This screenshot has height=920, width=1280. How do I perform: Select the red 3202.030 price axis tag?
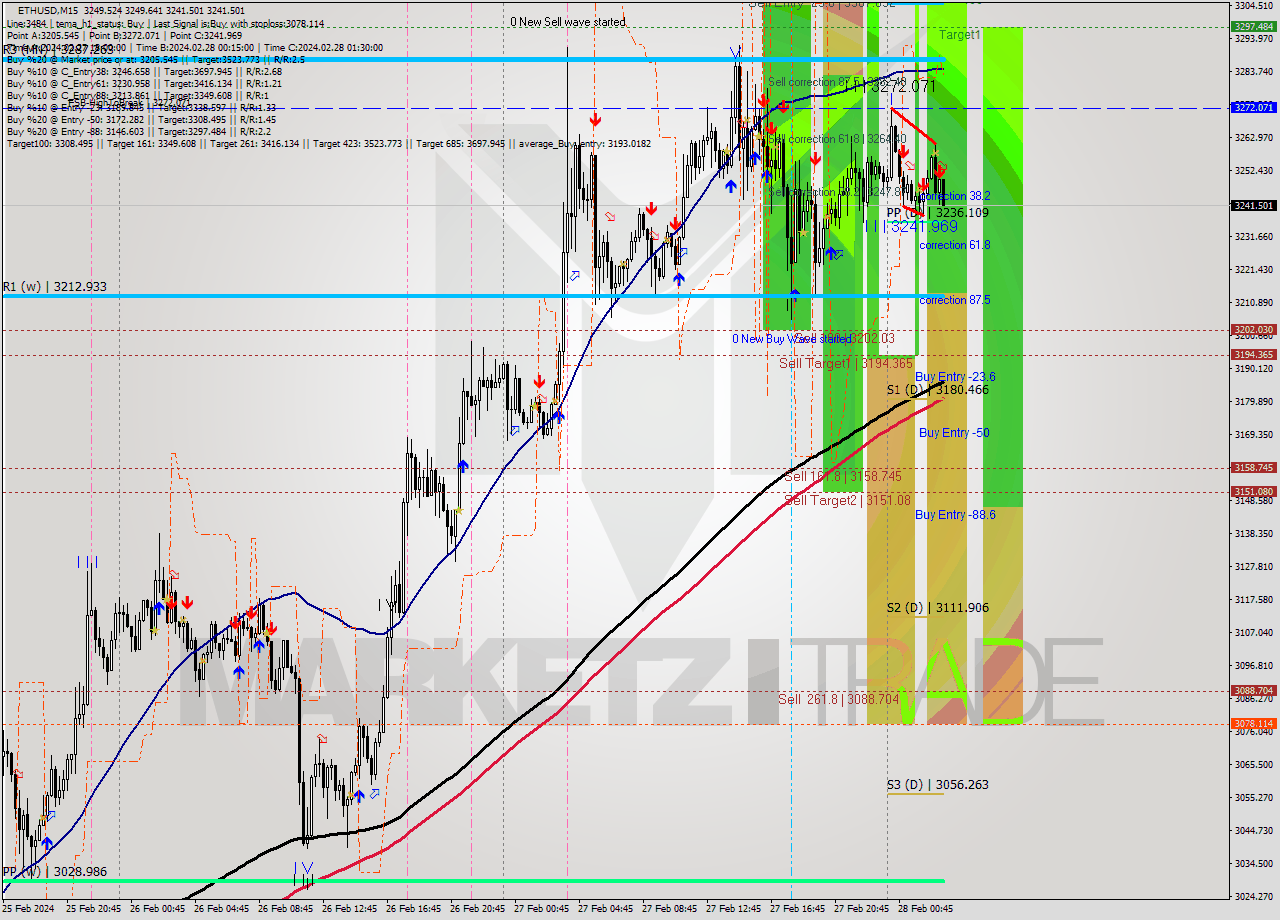coord(1254,329)
